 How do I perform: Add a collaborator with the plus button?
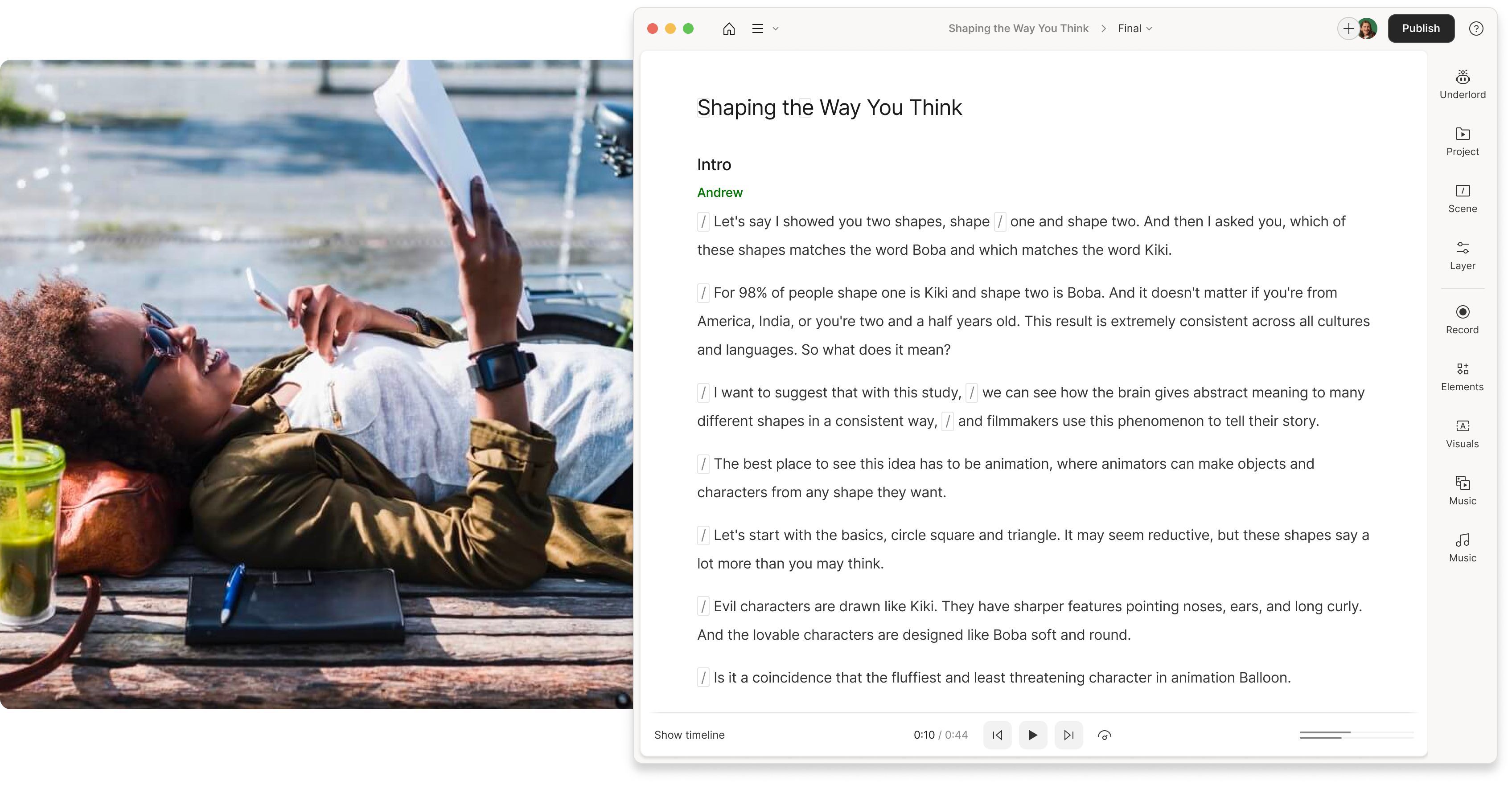point(1348,28)
